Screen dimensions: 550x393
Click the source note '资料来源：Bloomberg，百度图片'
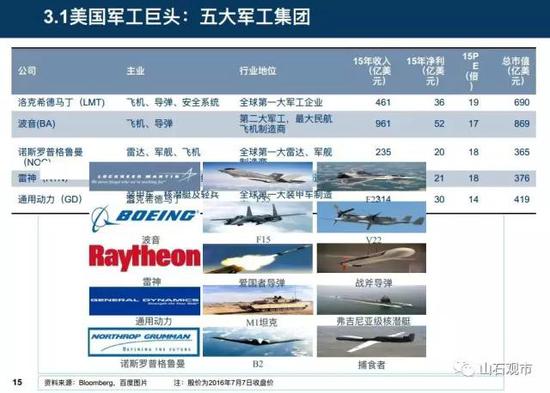click(96, 382)
